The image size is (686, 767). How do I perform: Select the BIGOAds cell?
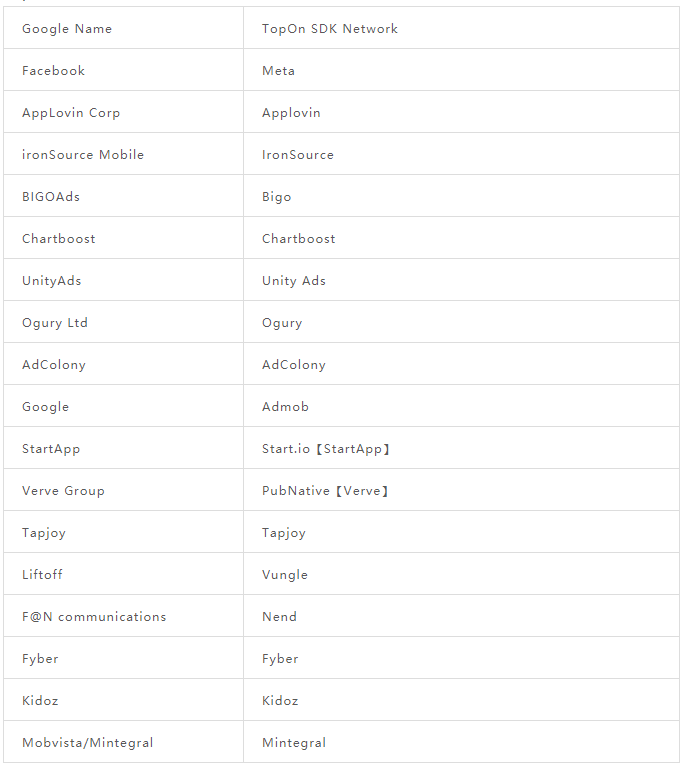click(123, 196)
